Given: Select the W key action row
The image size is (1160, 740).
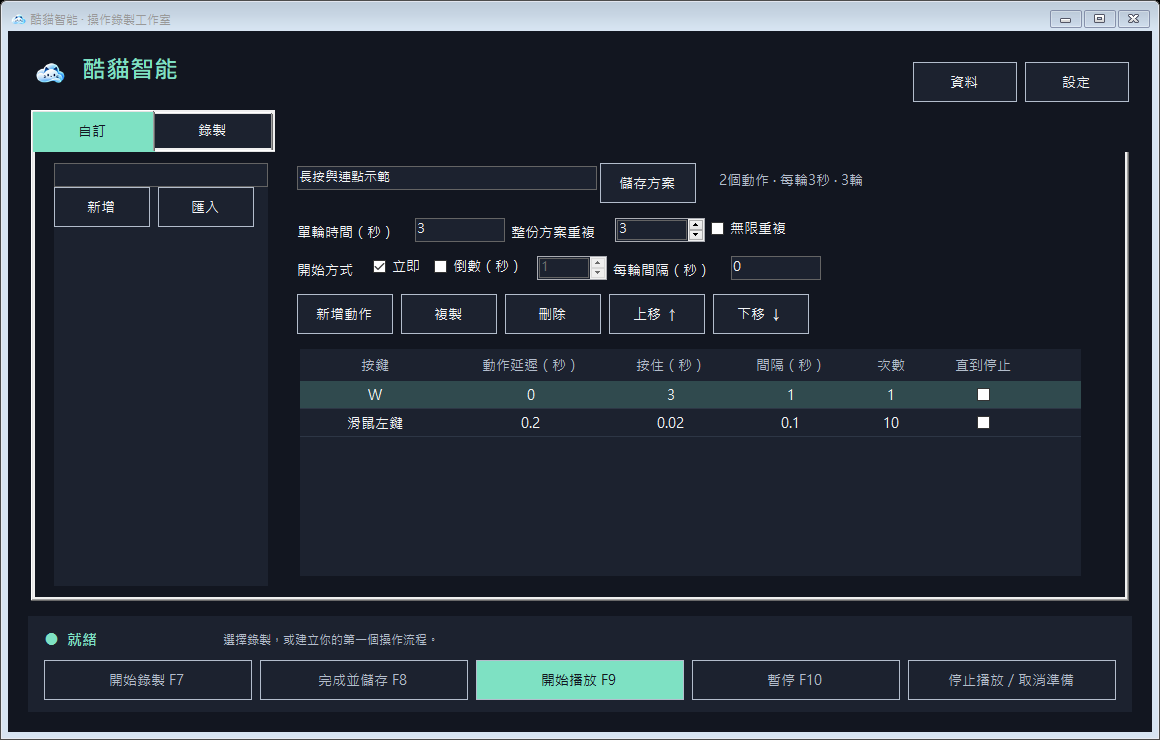Looking at the screenshot, I should pos(690,395).
